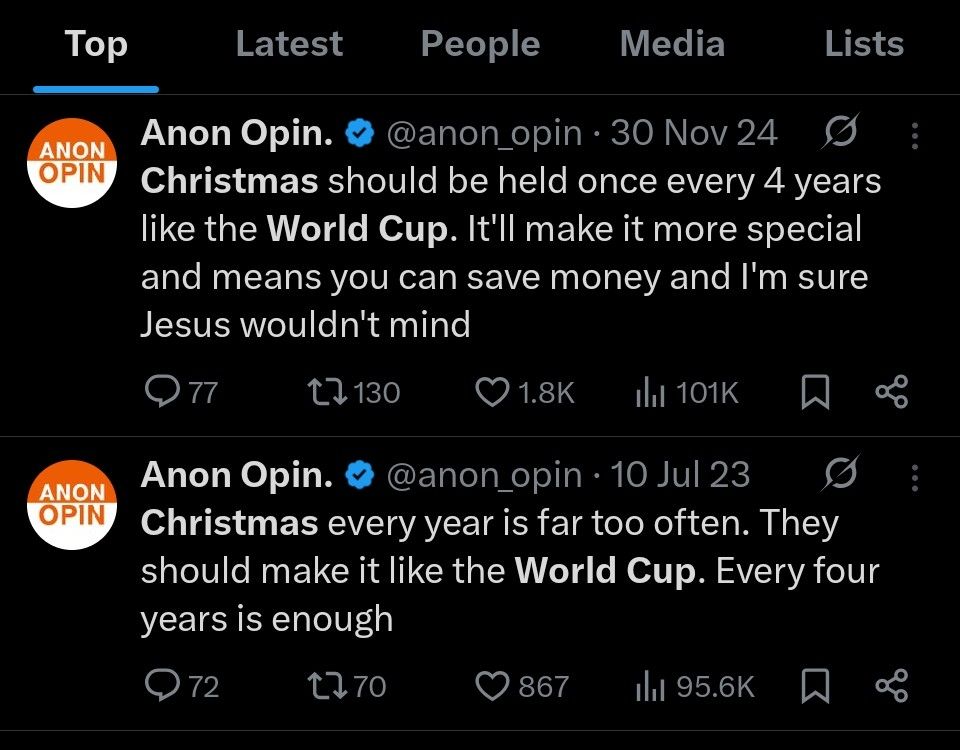Image resolution: width=960 pixels, height=750 pixels.
Task: Like the tweet with 1.8K likes
Action: click(491, 392)
